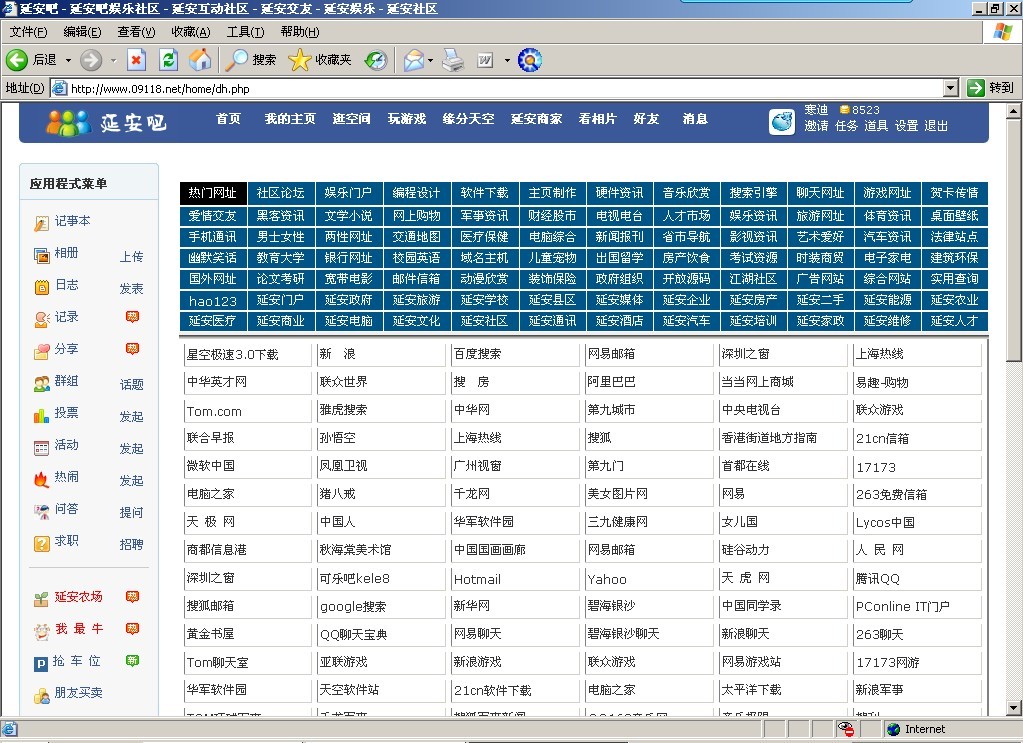
Task: Select the 延安人才 category tab
Action: click(954, 321)
